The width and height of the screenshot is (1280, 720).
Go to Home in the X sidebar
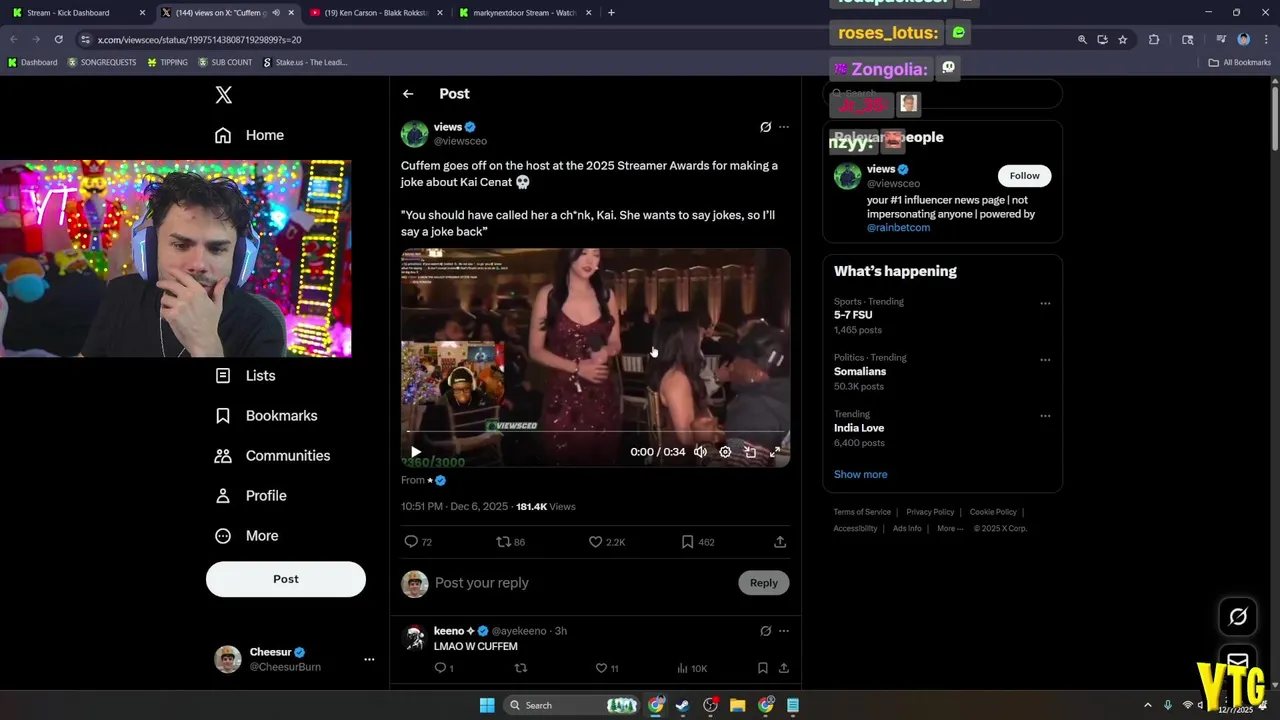(x=250, y=135)
